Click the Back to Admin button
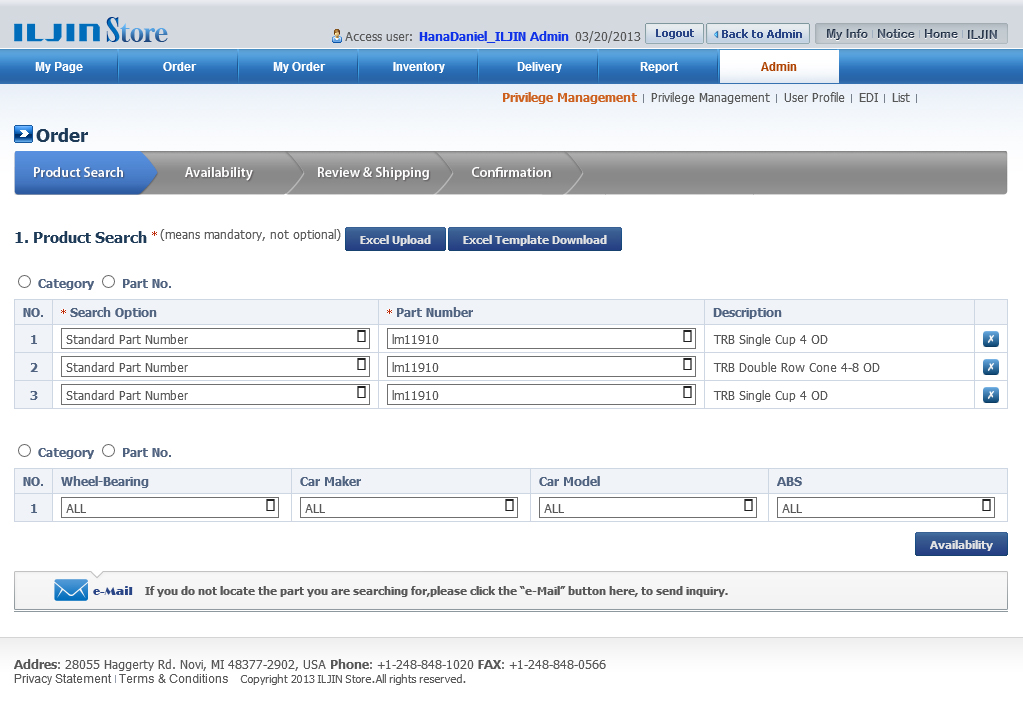 [758, 33]
